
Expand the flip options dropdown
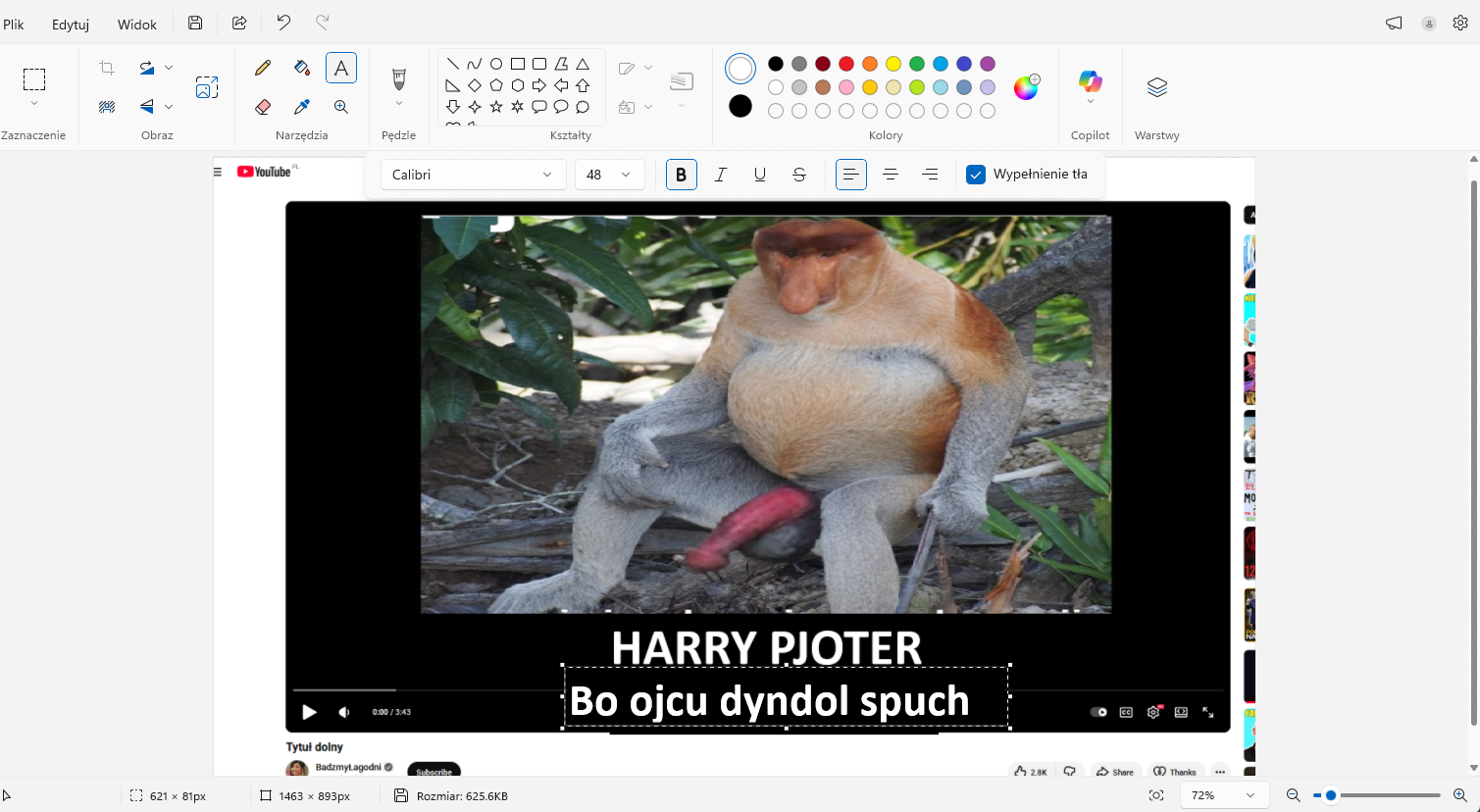tap(169, 107)
